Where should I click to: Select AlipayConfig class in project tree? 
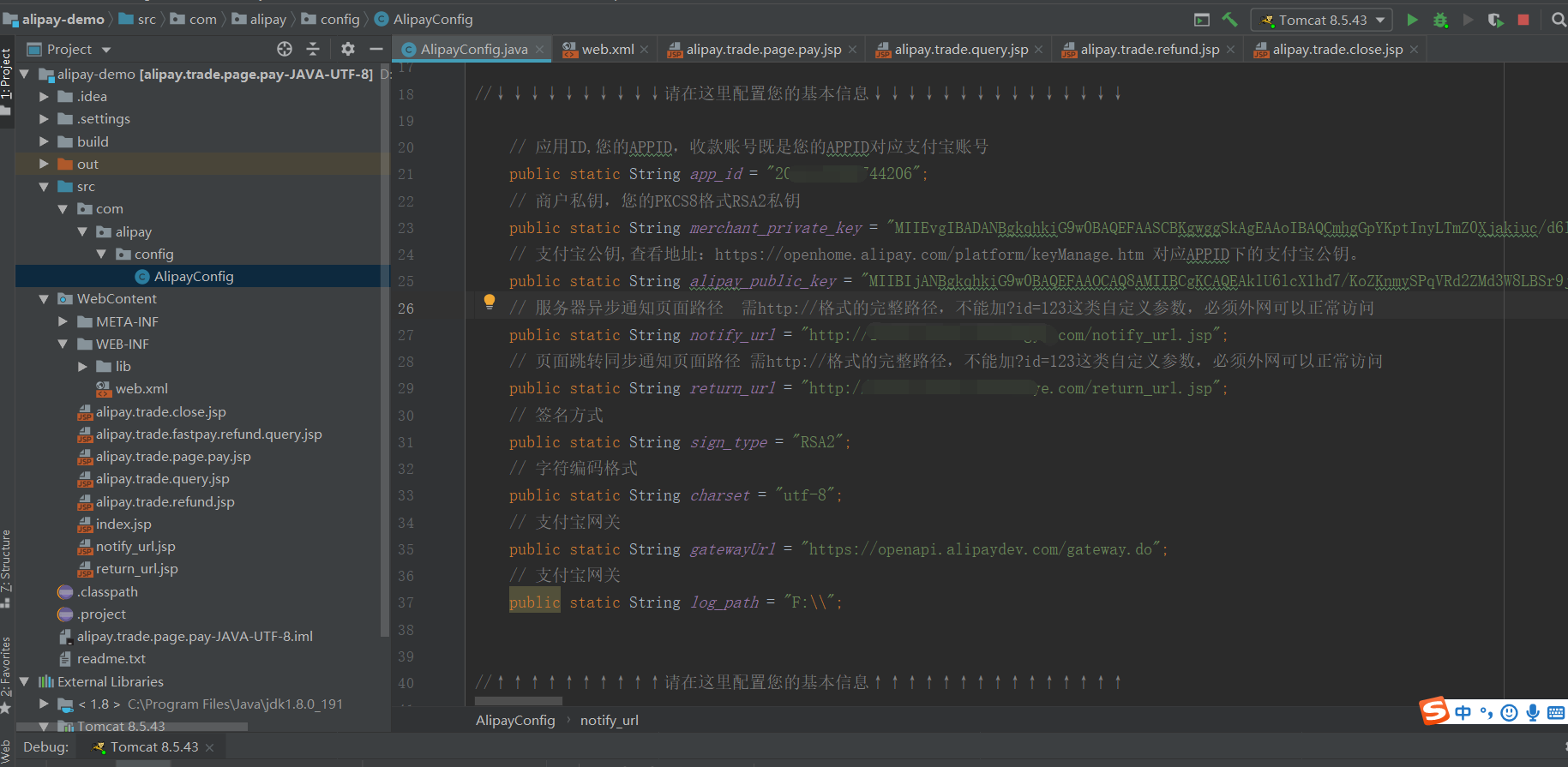click(194, 276)
